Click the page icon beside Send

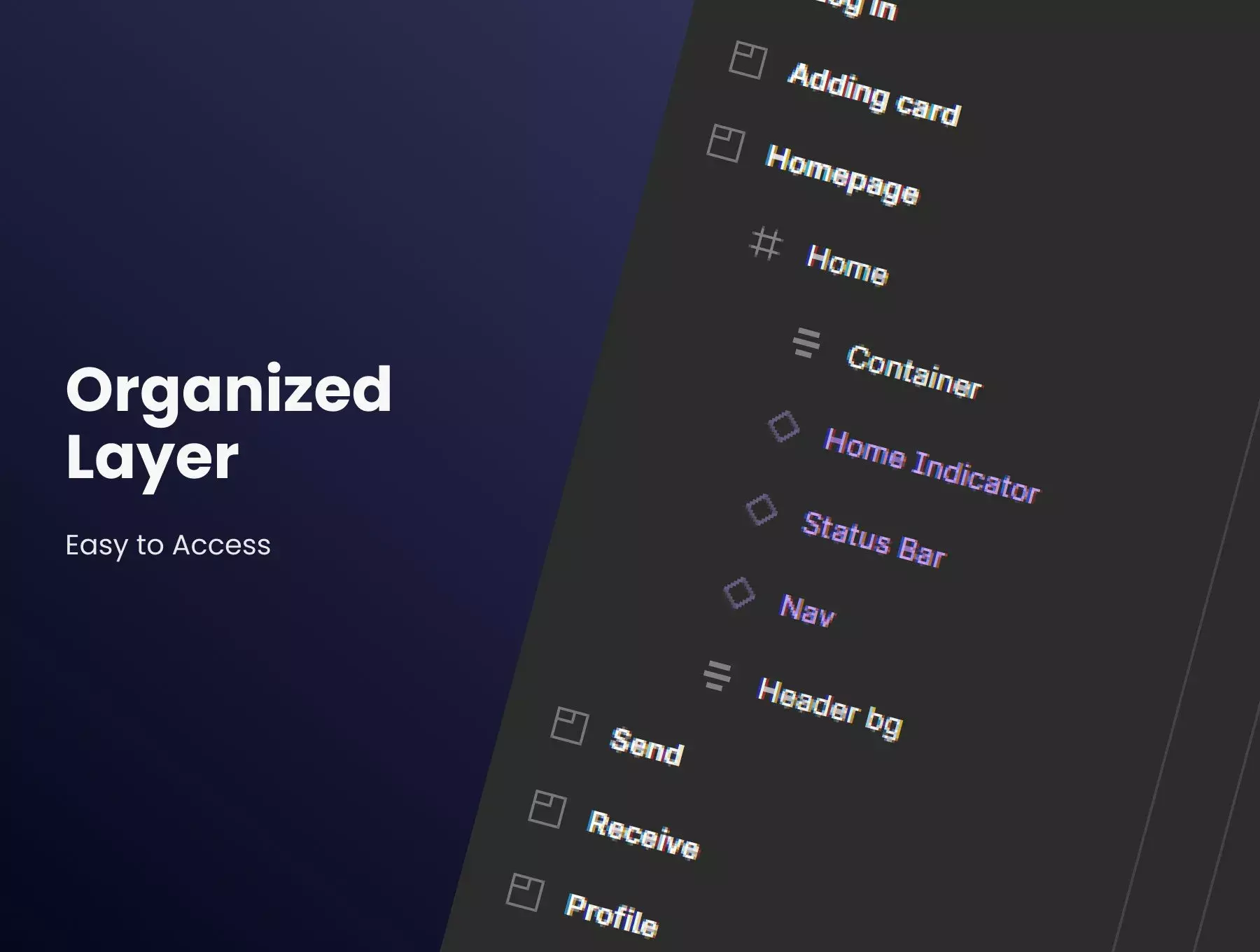tap(569, 726)
